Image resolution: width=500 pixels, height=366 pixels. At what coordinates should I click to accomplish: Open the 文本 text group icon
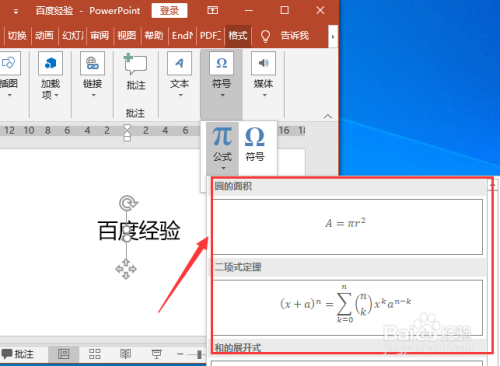(179, 63)
